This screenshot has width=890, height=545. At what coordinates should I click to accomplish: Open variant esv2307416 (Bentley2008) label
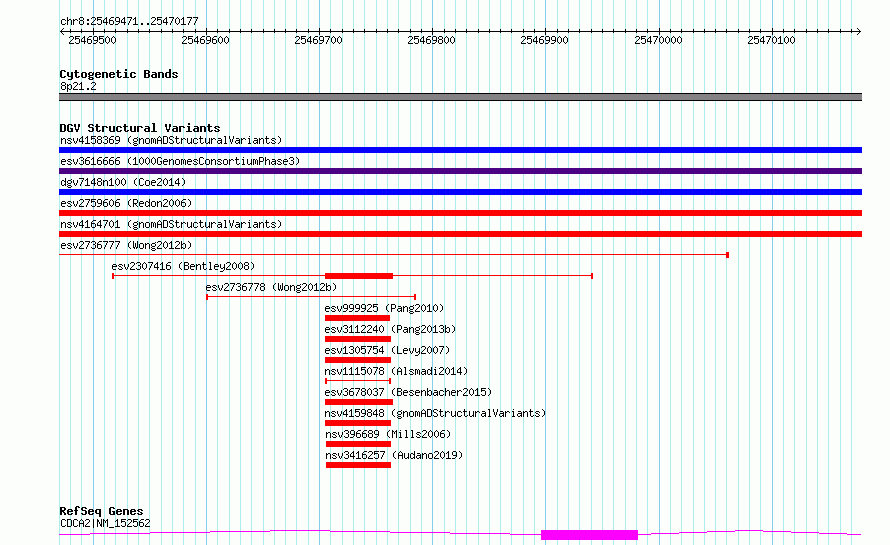point(183,266)
